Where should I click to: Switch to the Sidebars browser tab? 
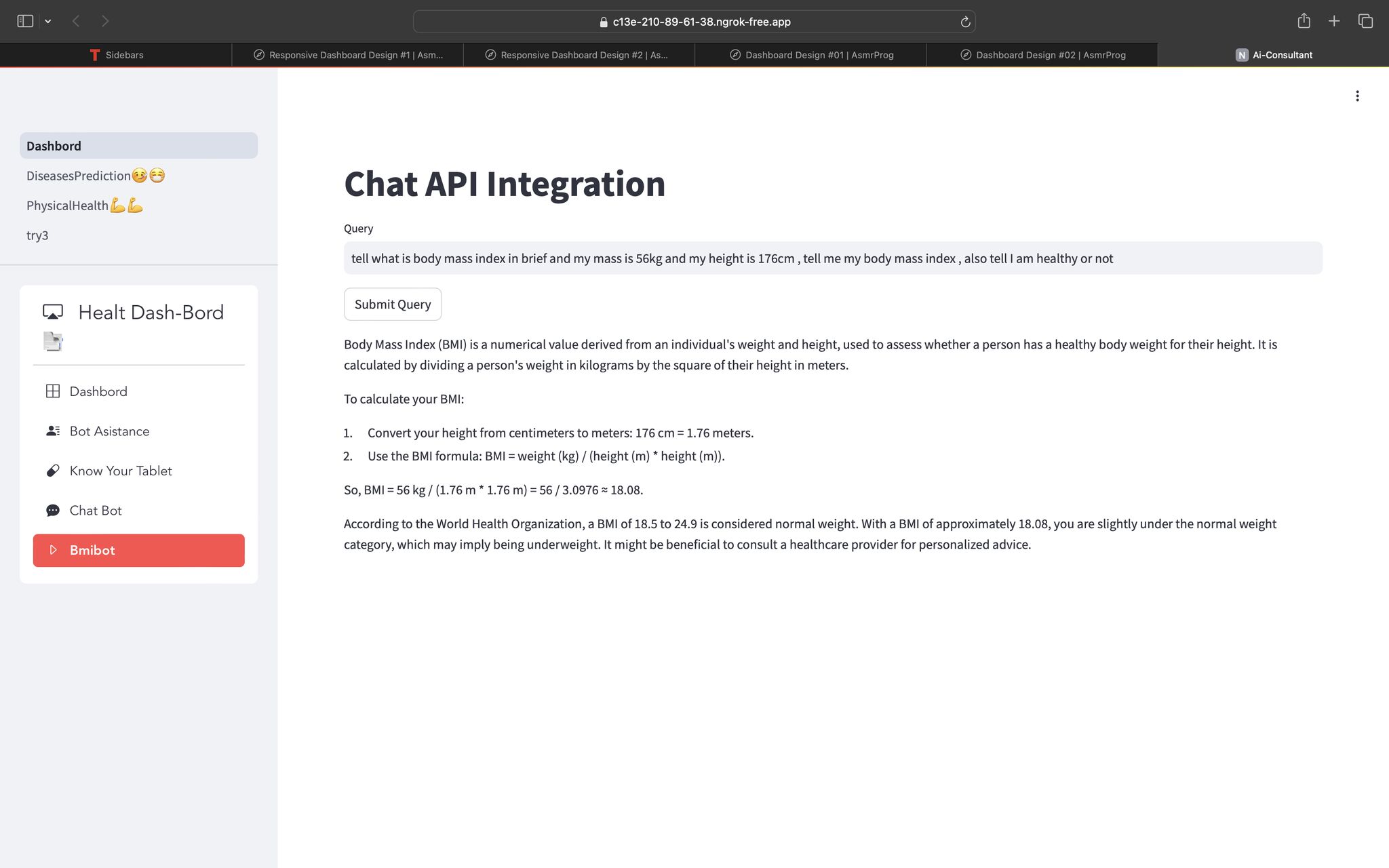(x=116, y=55)
